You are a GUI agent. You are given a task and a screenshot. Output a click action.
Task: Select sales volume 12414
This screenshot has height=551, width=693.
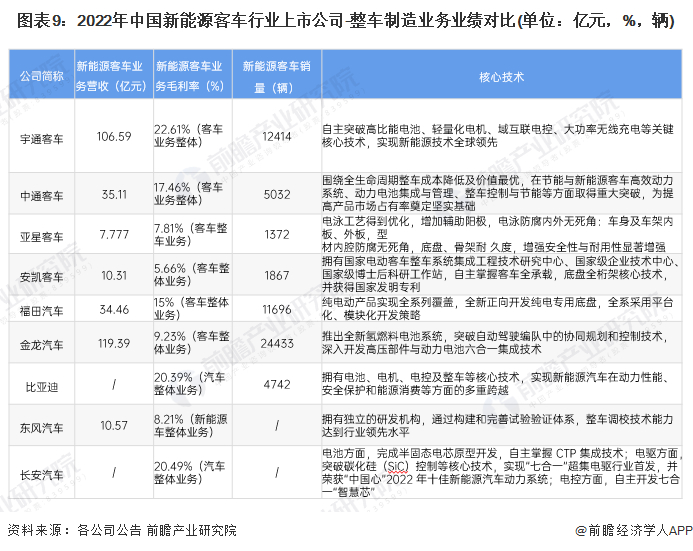click(277, 137)
